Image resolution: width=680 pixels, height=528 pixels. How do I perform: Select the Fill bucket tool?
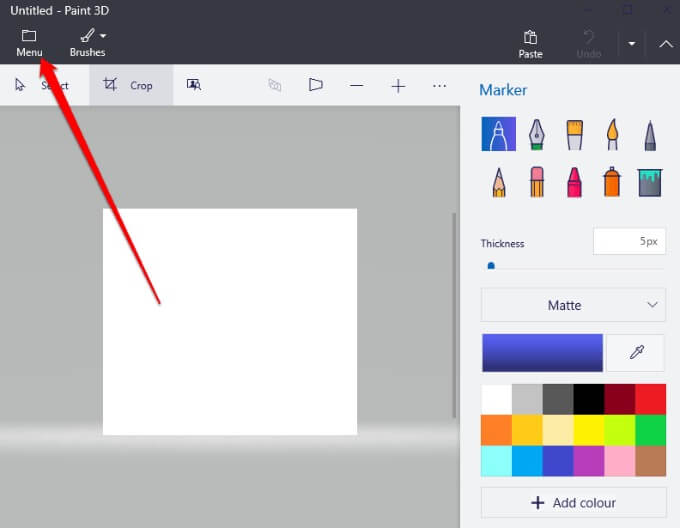(x=649, y=182)
